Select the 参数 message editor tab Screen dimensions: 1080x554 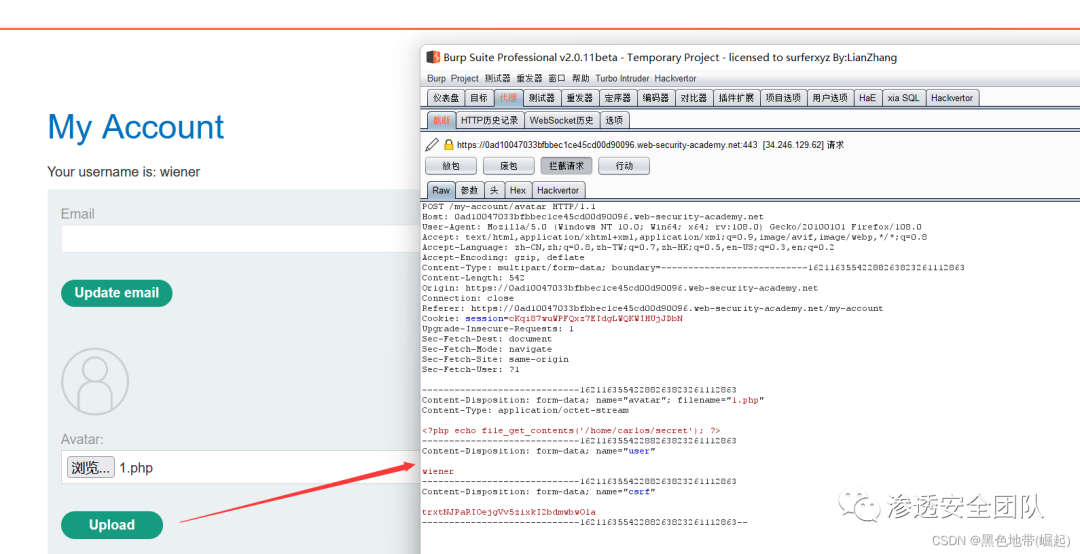pos(470,190)
